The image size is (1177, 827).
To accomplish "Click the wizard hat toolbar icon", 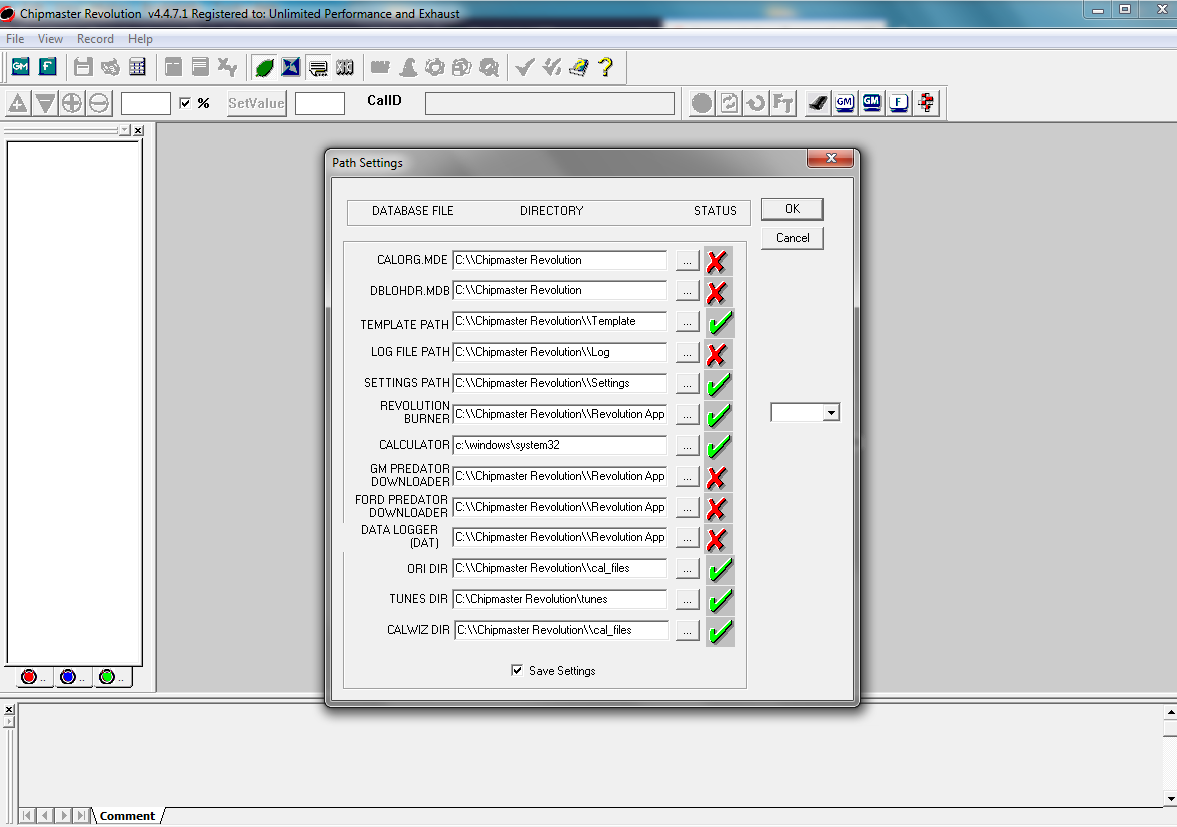I will [408, 67].
